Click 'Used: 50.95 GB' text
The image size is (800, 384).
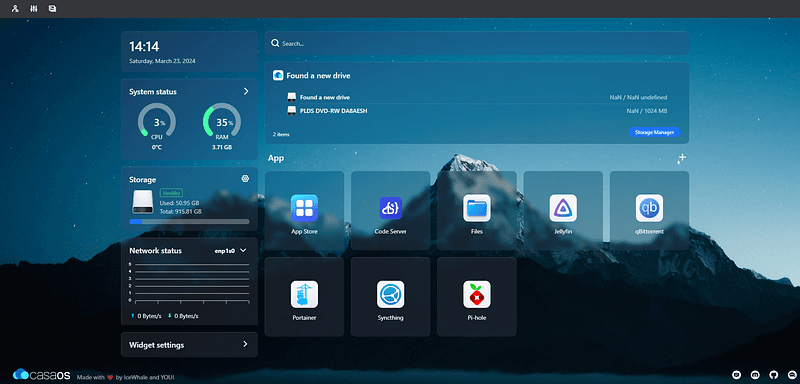click(179, 203)
